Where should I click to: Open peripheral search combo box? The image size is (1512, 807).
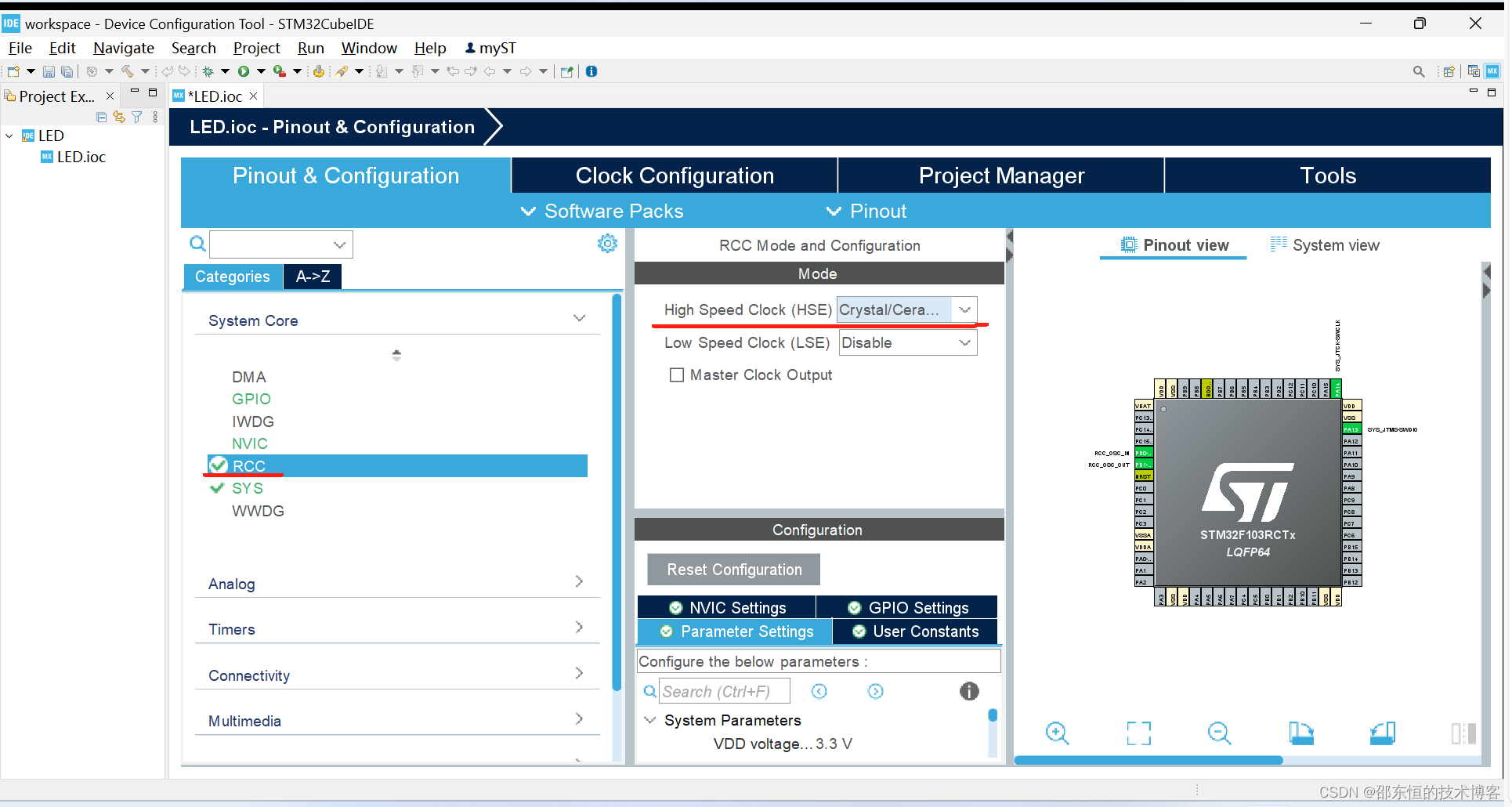[x=281, y=244]
